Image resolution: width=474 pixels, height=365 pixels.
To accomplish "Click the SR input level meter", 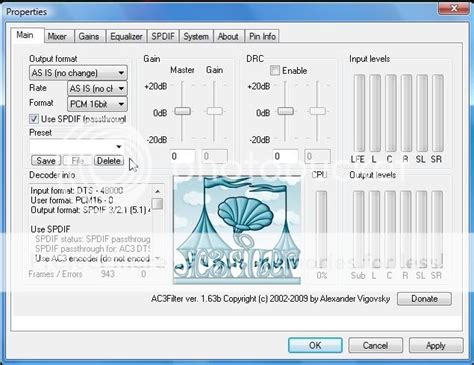I will tap(438, 113).
